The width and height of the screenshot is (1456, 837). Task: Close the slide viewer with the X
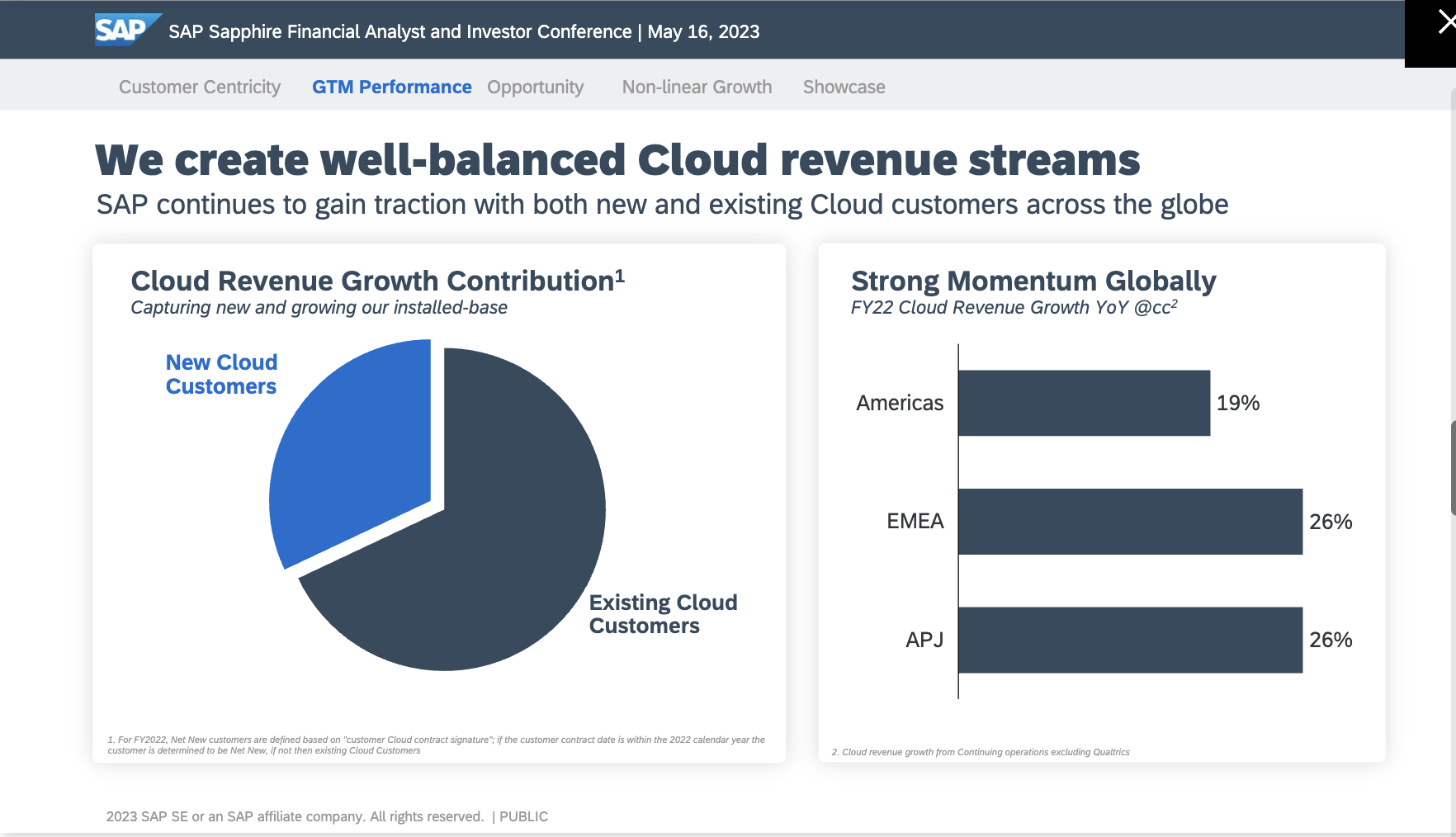point(1445,23)
